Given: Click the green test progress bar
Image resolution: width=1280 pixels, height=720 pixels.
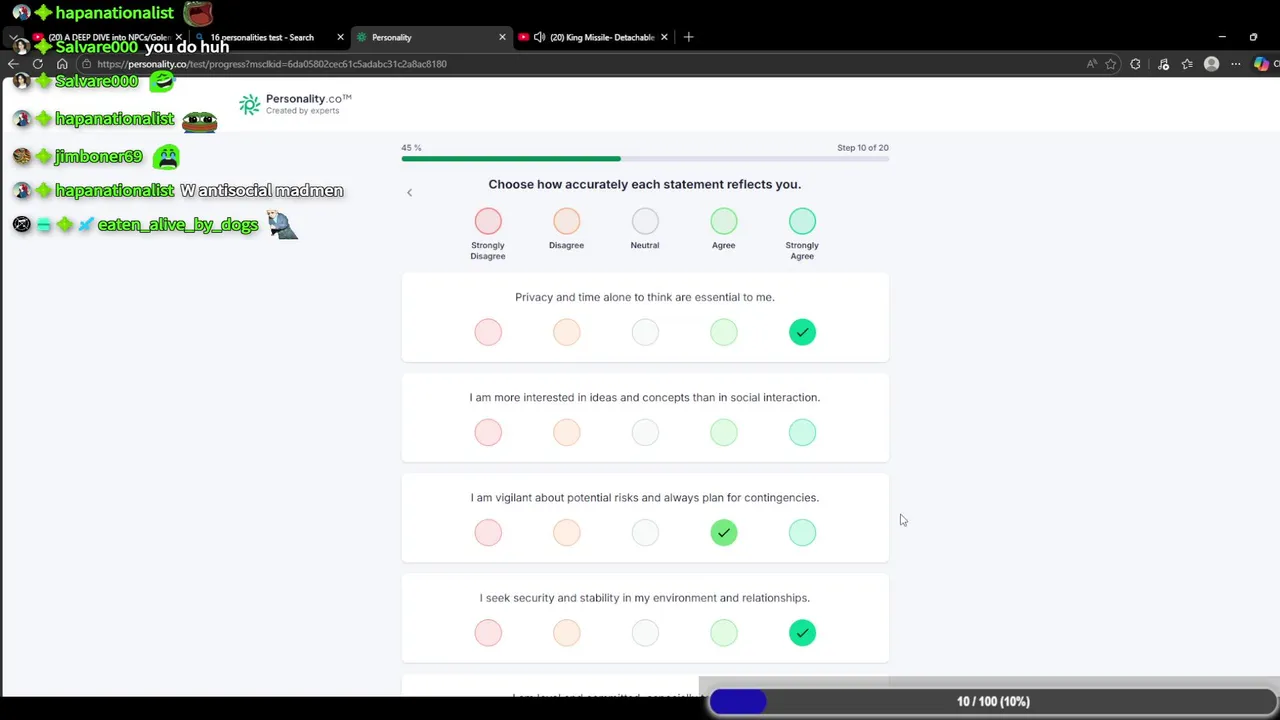Looking at the screenshot, I should pyautogui.click(x=645, y=158).
